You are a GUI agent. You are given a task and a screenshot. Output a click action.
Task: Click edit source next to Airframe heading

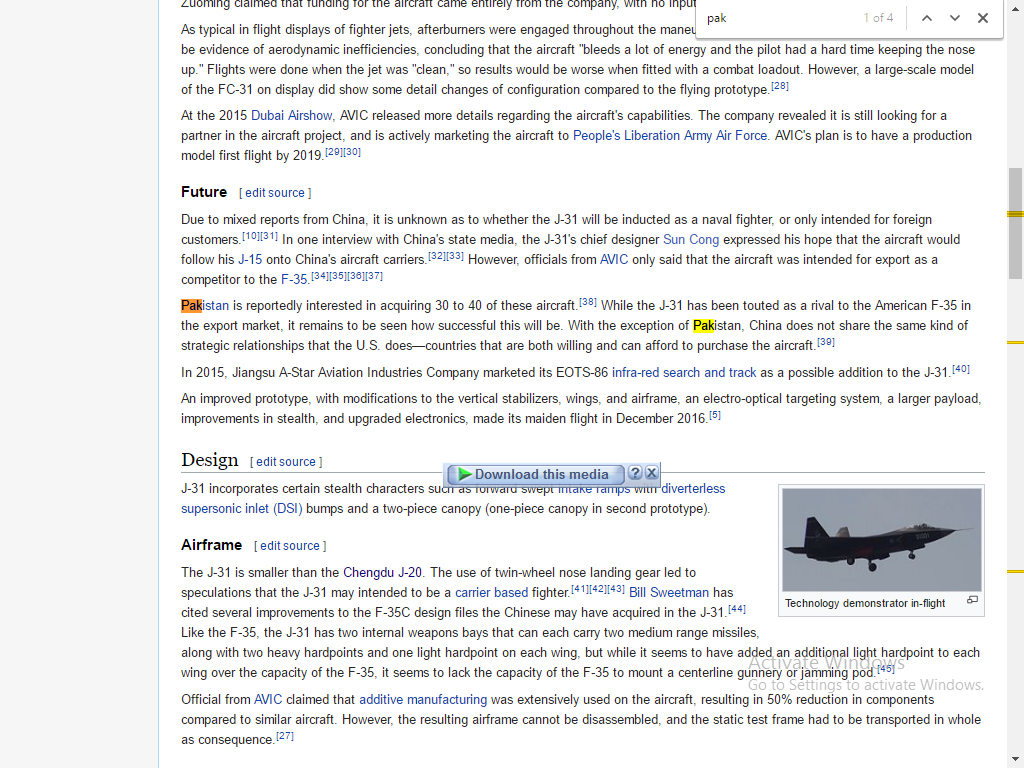point(290,545)
